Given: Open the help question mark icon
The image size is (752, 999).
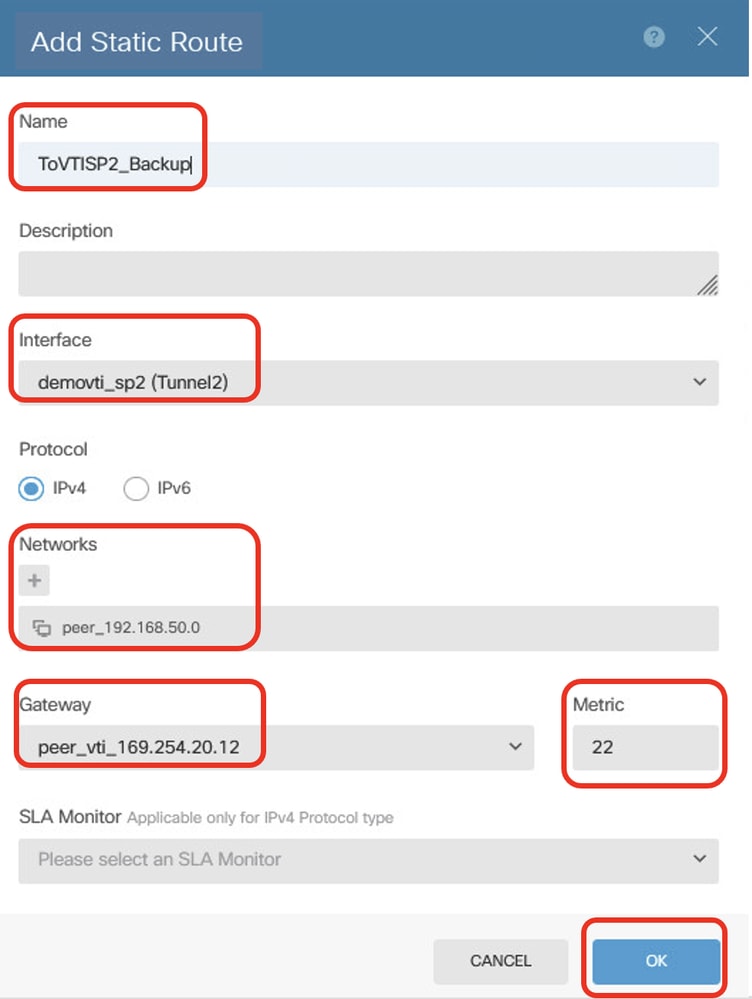Looking at the screenshot, I should (654, 37).
